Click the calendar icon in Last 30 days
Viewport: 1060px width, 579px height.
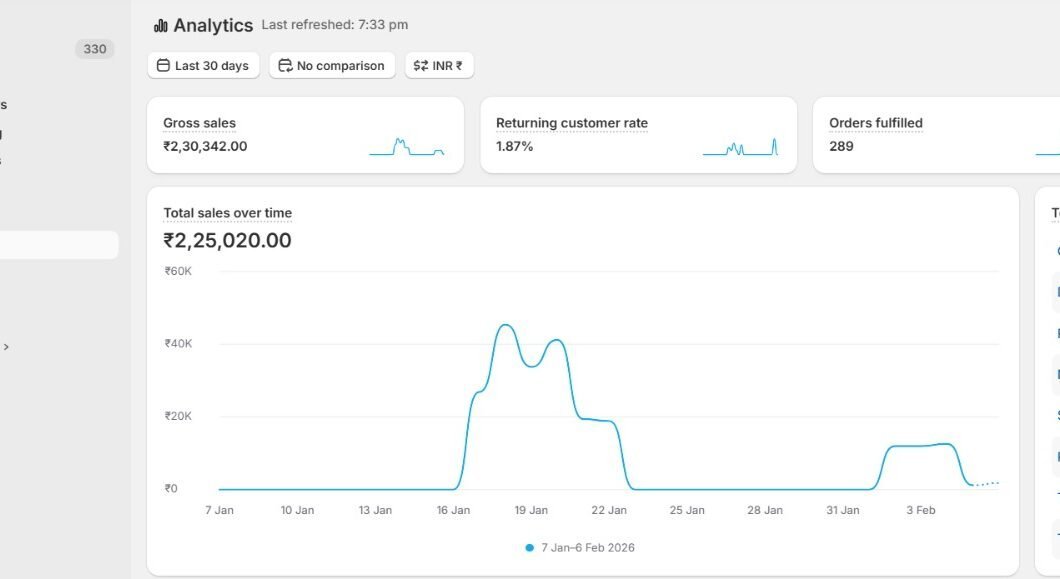pos(163,65)
